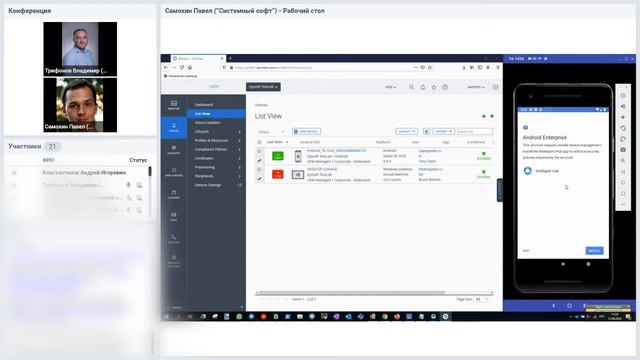The height and width of the screenshot is (360, 640).
Task: Click the ADD DEVICE button
Action: [307, 131]
